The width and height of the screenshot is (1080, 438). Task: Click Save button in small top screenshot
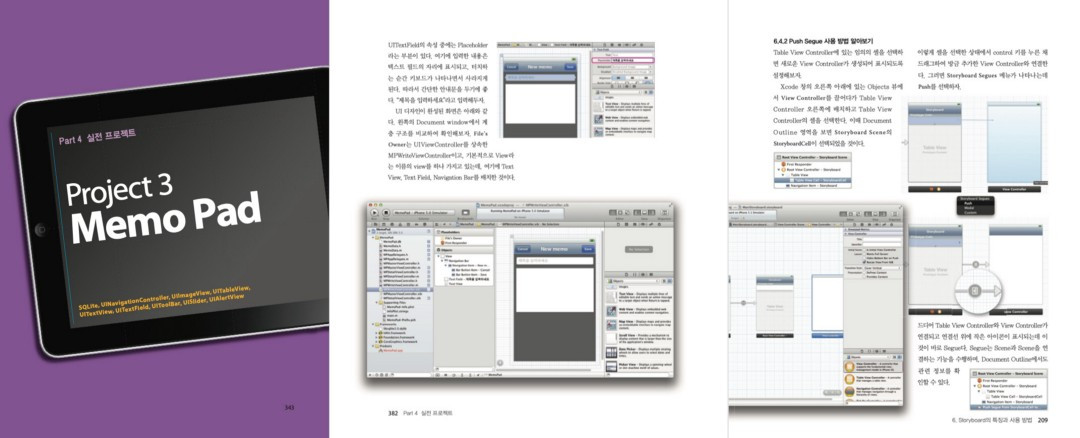(x=570, y=67)
